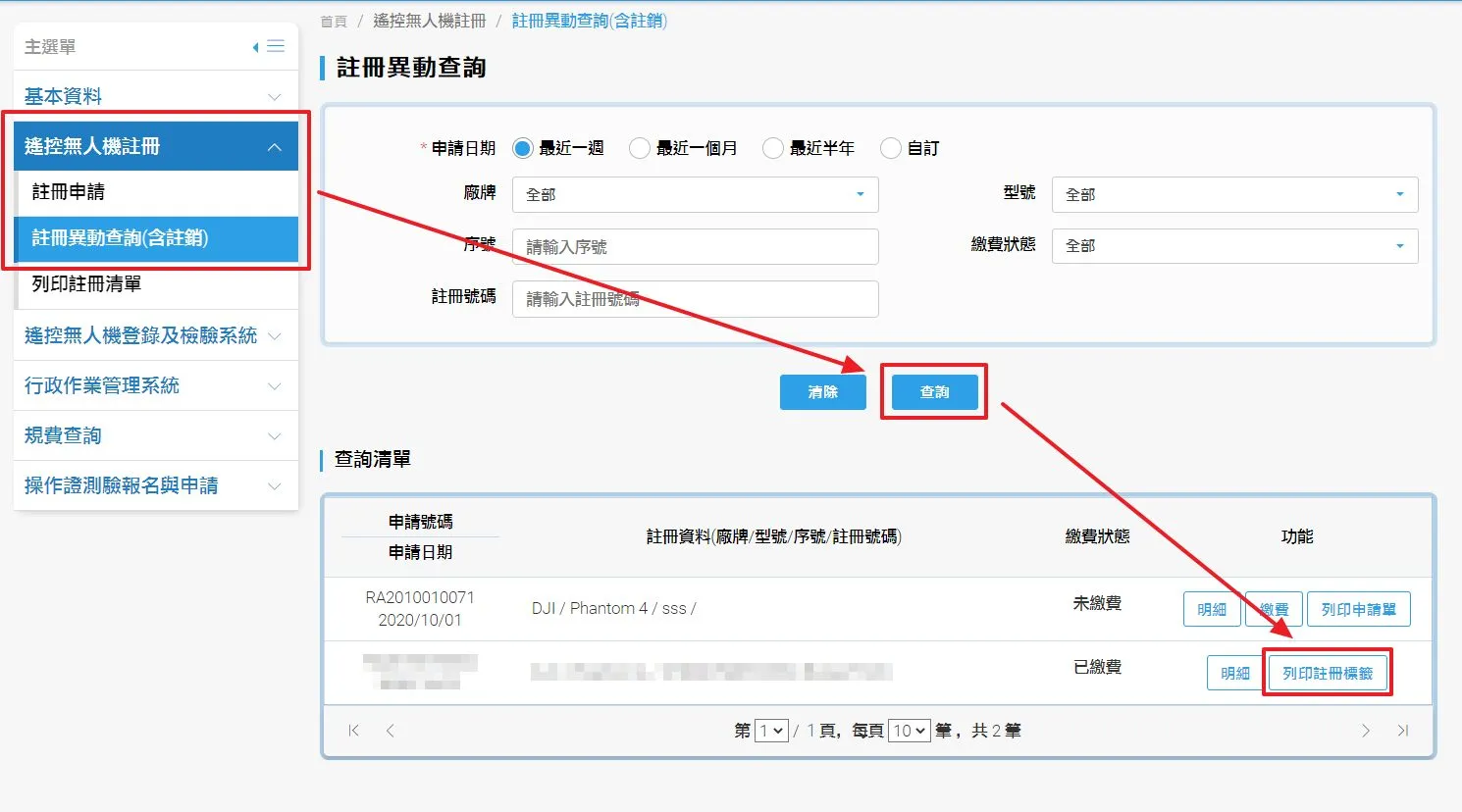The width and height of the screenshot is (1462, 812).
Task: Expand 操作證測驗報名與申請 section
Action: [155, 485]
